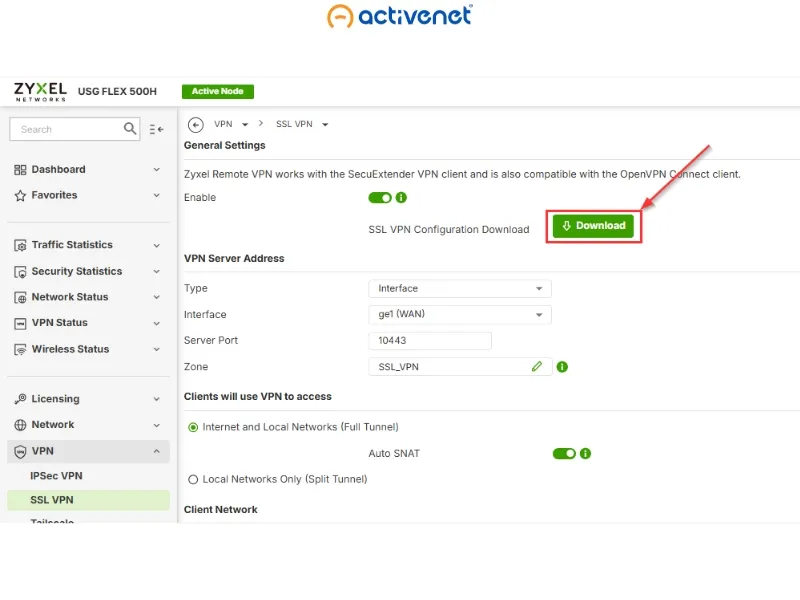Click the Server Port field 10443
Screen dimensions: 800x600
click(430, 341)
